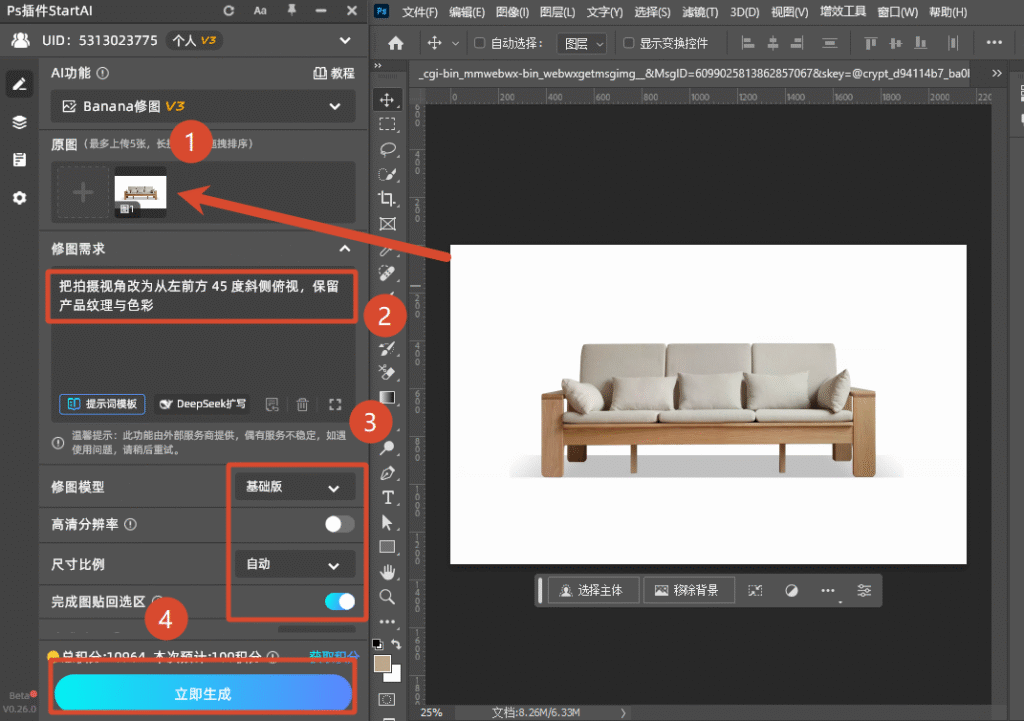Open the 图层 auto-select target dropdown

pyautogui.click(x=582, y=44)
